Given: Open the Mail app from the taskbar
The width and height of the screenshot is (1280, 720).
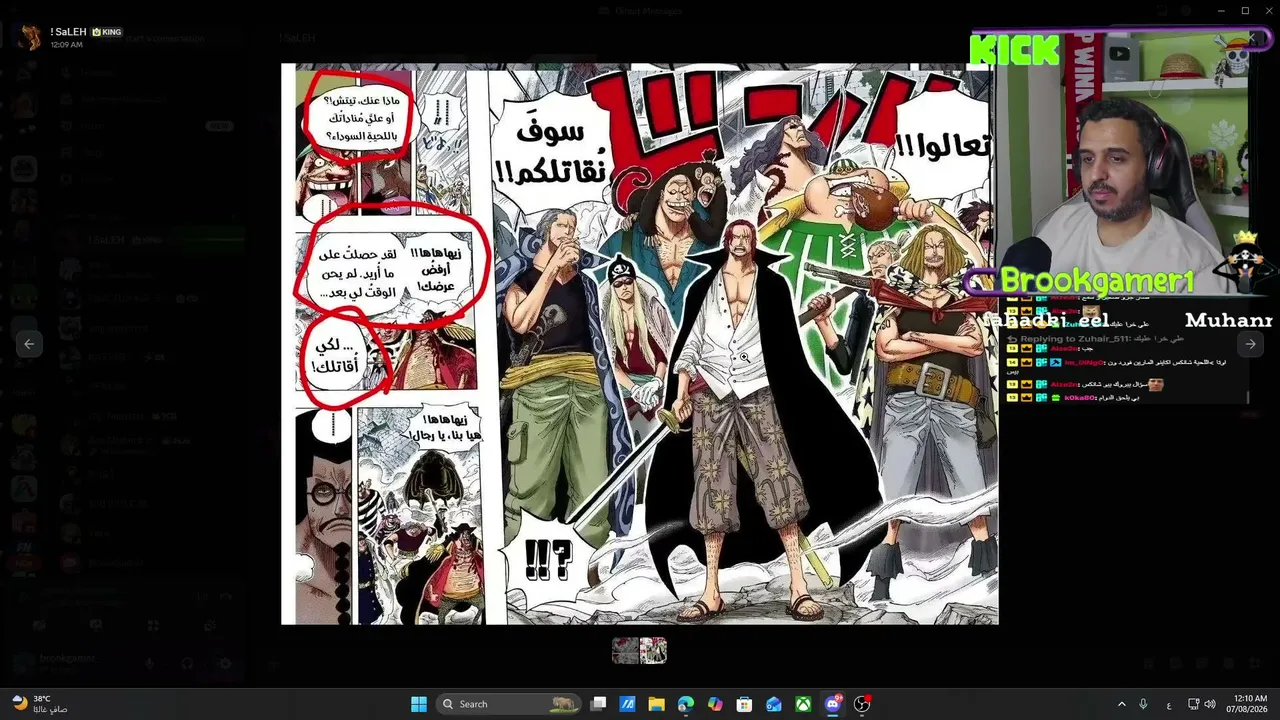Looking at the screenshot, I should (773, 704).
